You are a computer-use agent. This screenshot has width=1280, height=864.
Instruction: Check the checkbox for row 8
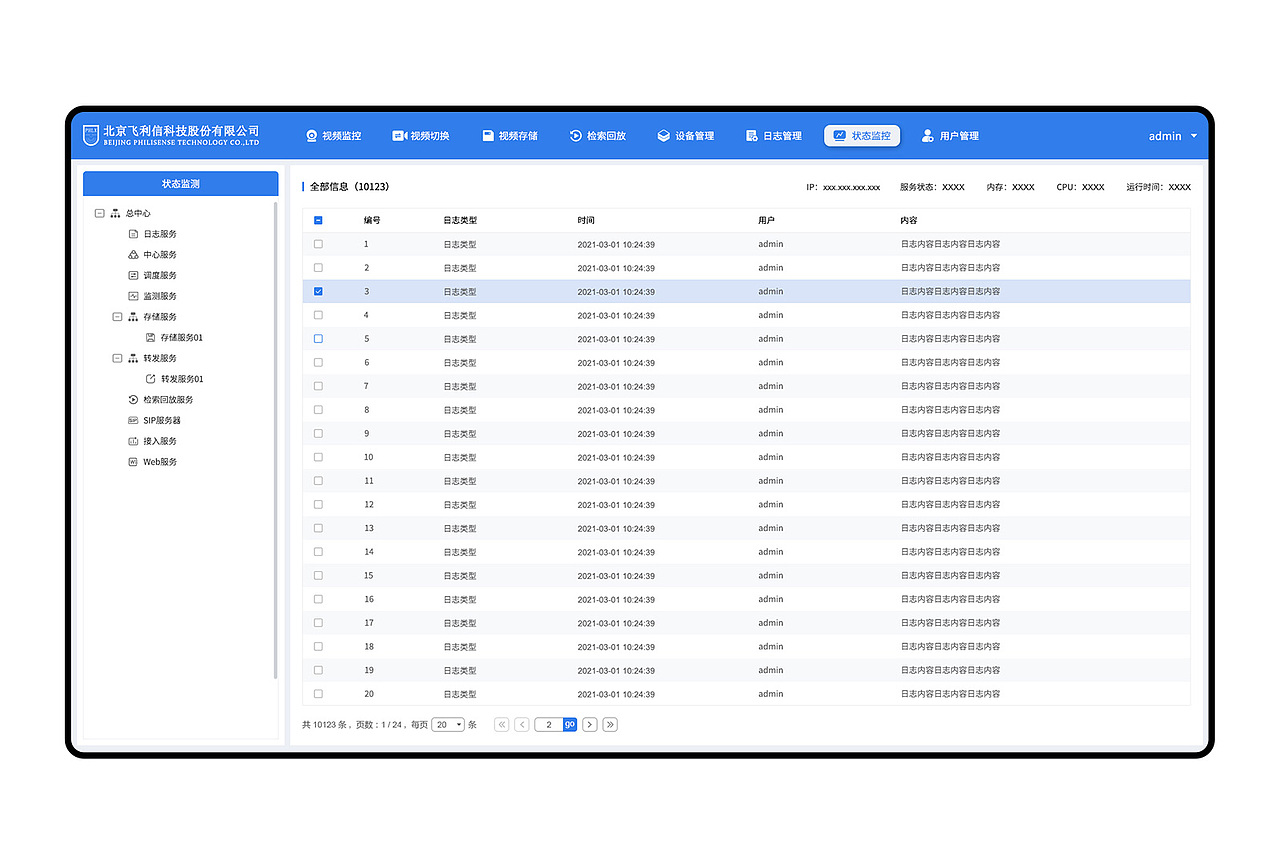click(x=318, y=410)
